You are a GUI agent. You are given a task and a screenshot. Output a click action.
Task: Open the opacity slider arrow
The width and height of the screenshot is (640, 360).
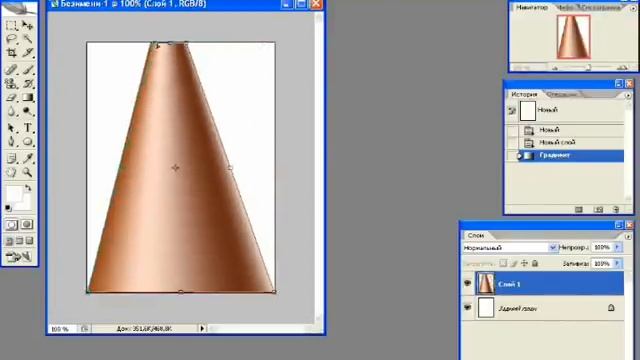coord(617,247)
